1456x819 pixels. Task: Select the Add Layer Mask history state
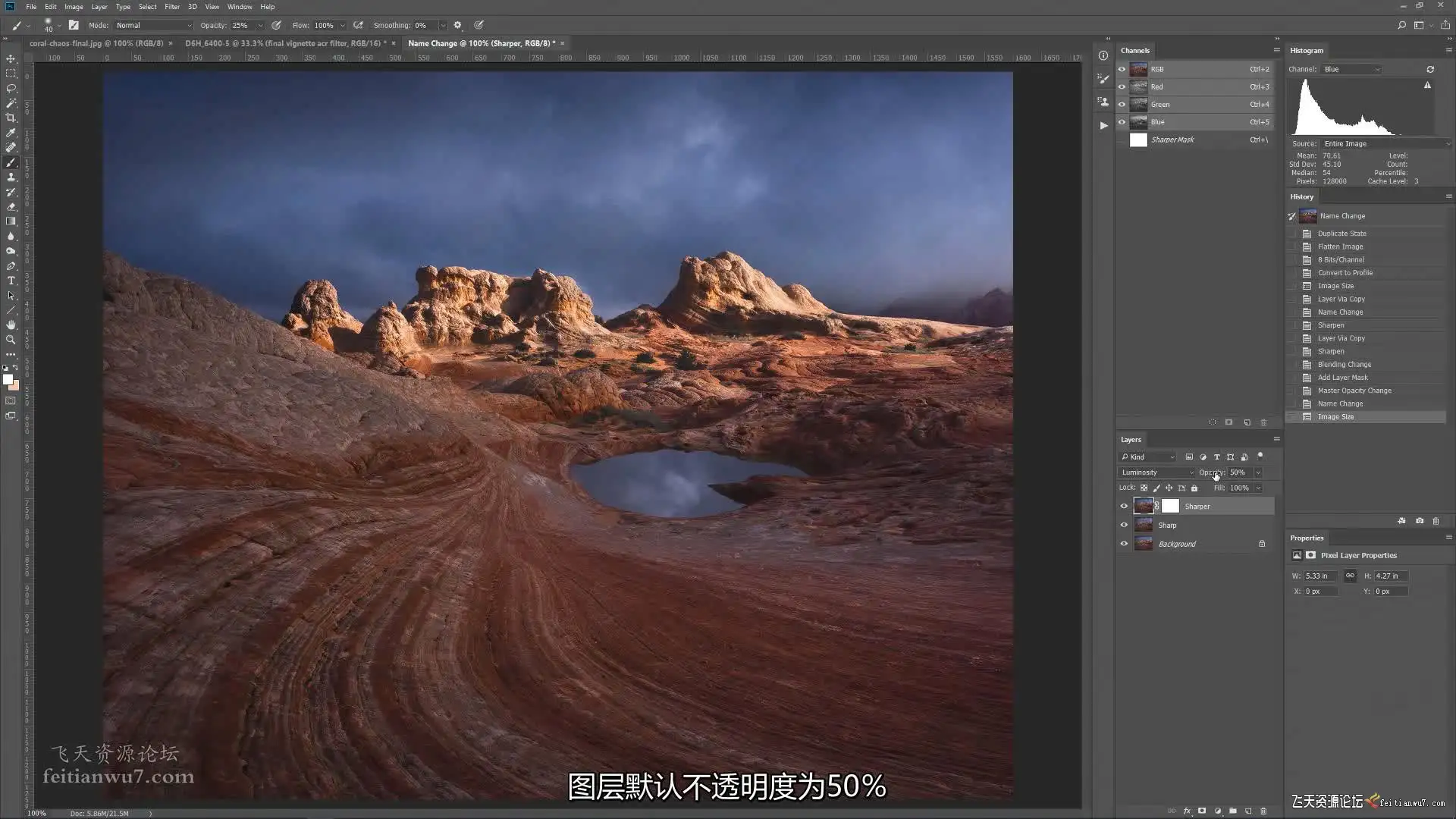click(x=1342, y=378)
